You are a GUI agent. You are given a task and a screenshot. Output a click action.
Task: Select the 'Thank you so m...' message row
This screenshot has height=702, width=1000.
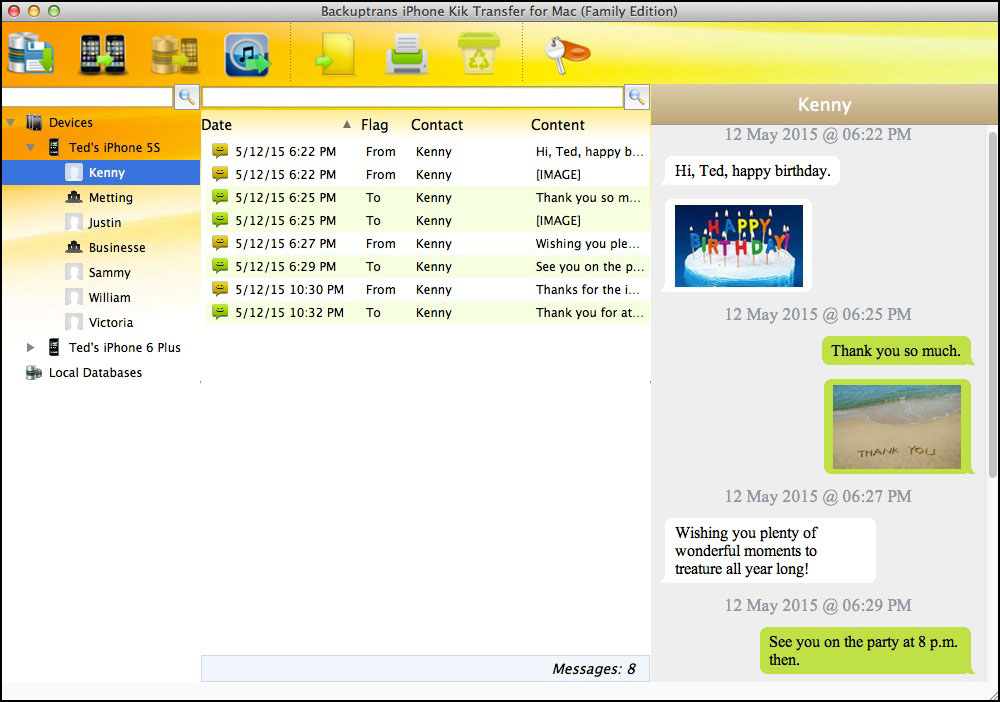click(x=426, y=198)
